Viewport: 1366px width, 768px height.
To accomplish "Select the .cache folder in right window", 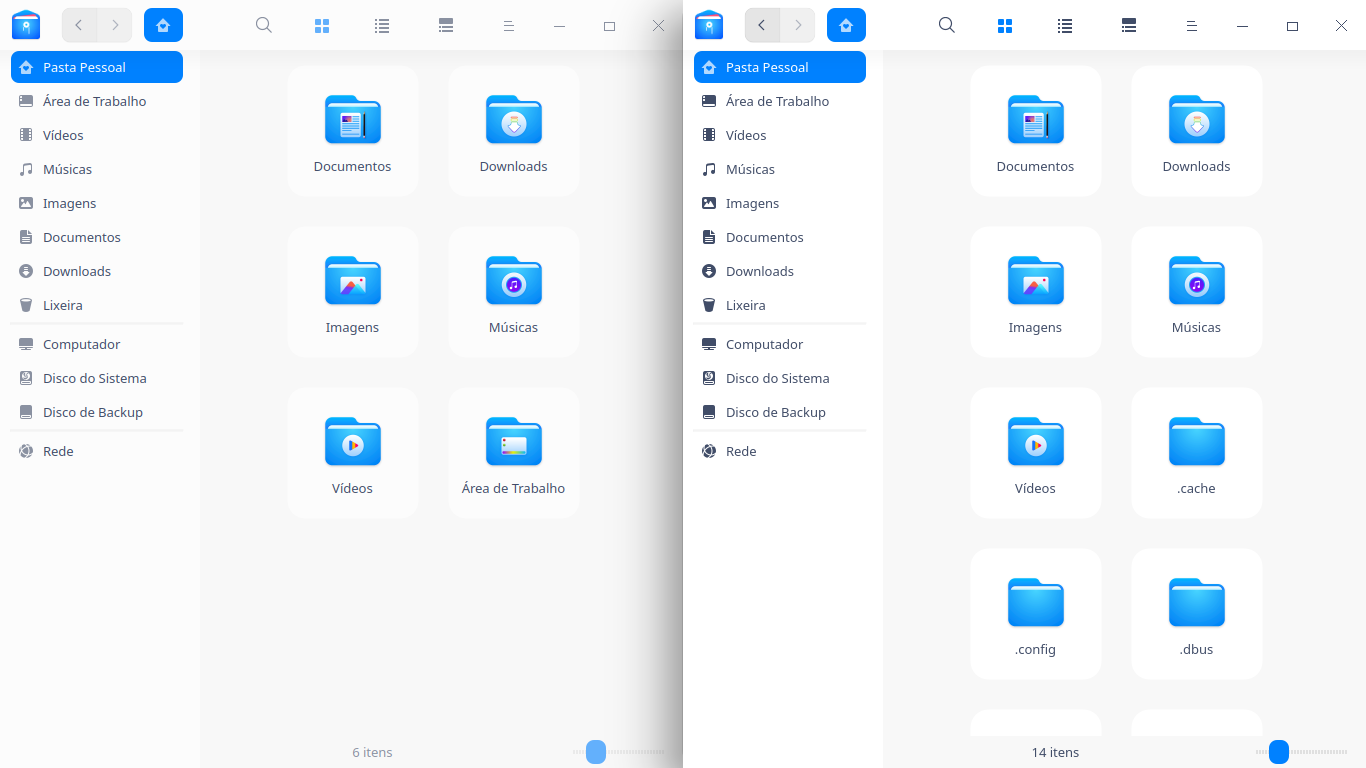I will (1197, 453).
